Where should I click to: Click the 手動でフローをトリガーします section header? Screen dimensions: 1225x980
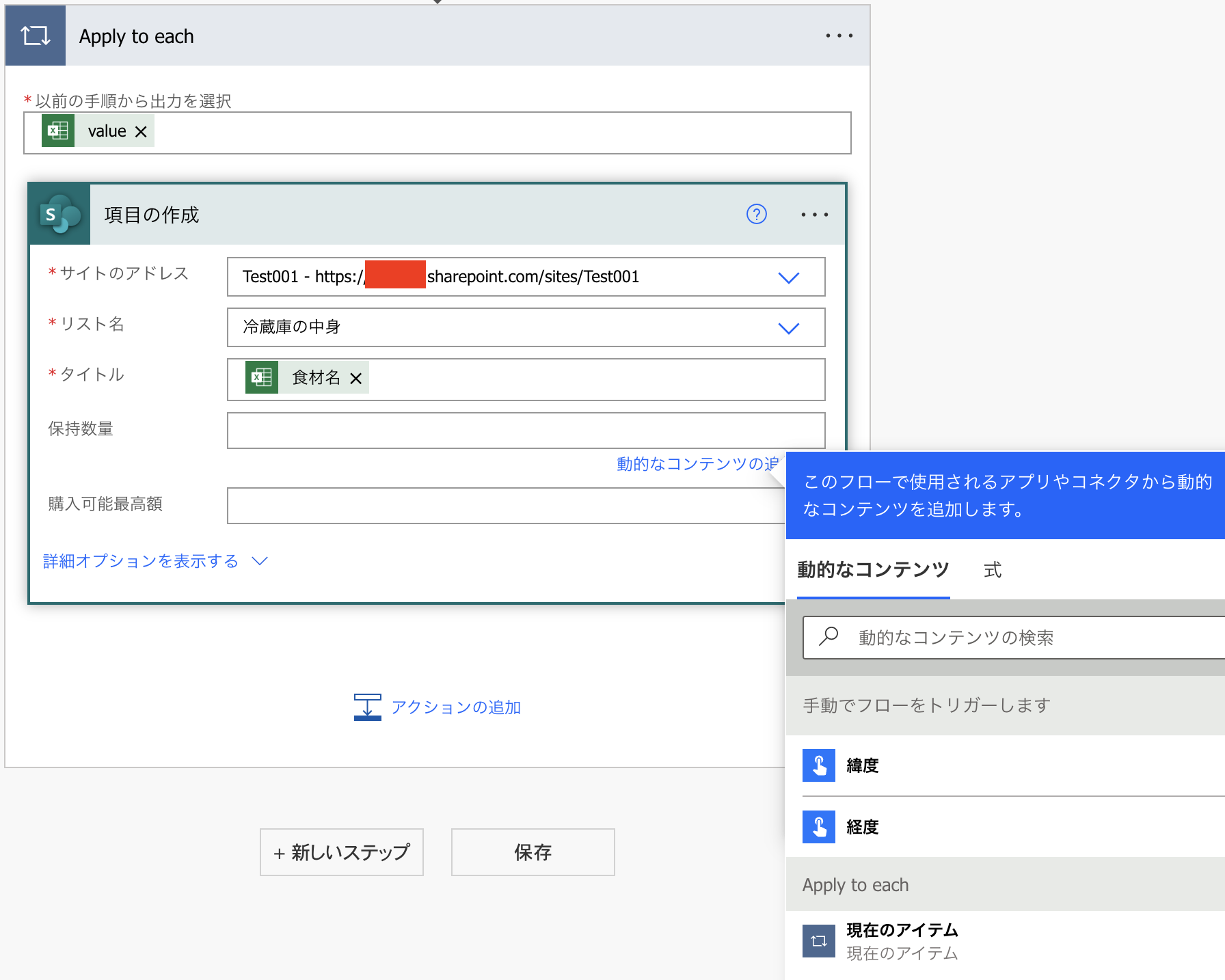tap(1006, 705)
